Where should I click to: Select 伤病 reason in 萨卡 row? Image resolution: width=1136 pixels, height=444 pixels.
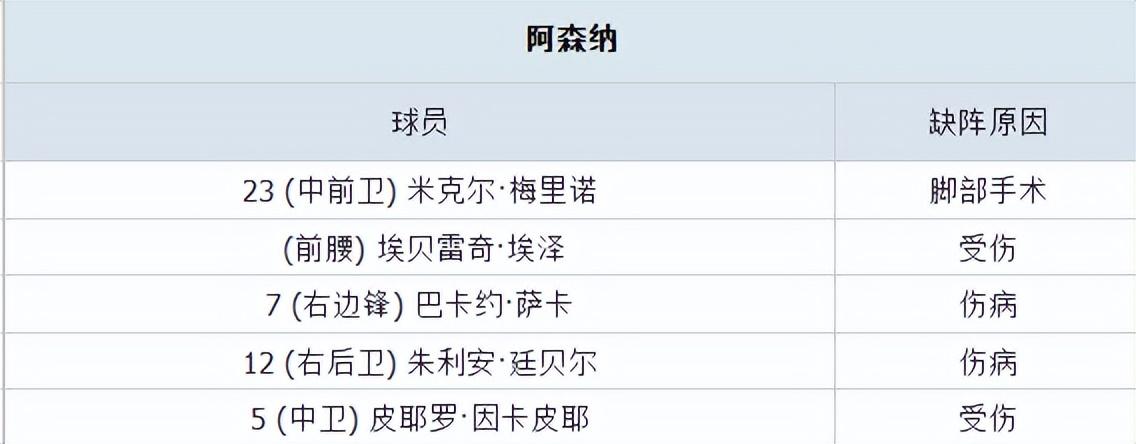(x=987, y=305)
